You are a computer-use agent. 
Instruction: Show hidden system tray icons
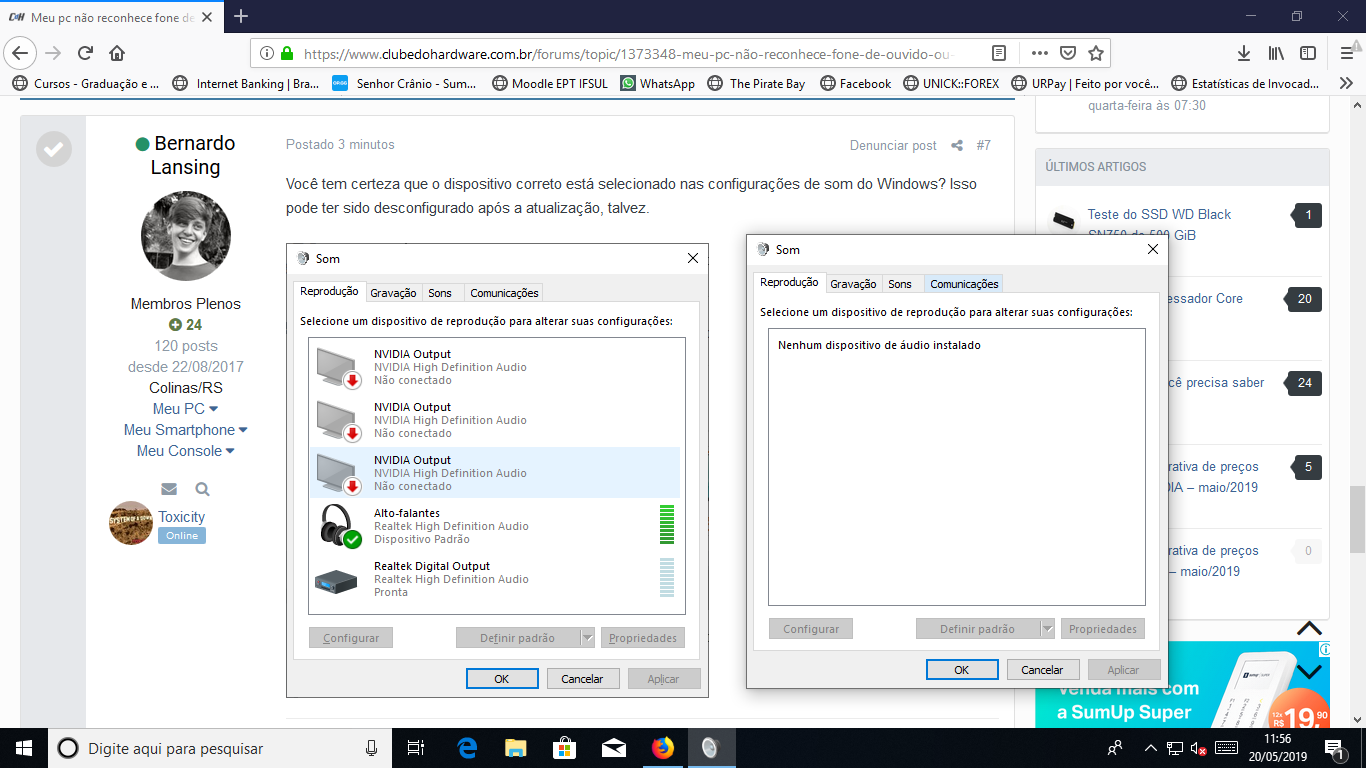coord(1150,748)
